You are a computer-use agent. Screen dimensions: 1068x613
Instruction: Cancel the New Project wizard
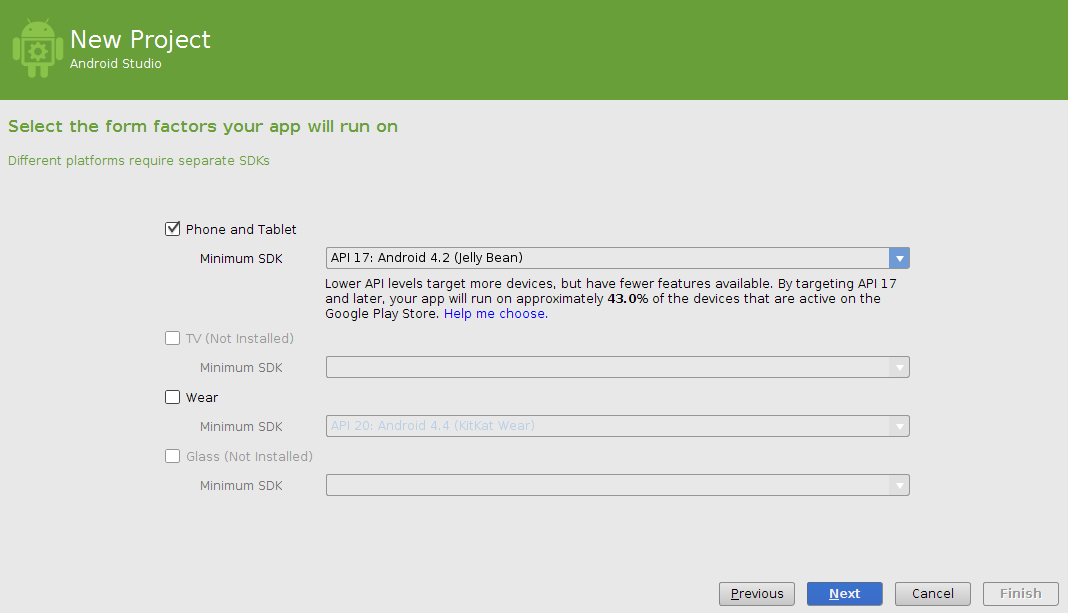click(x=932, y=593)
